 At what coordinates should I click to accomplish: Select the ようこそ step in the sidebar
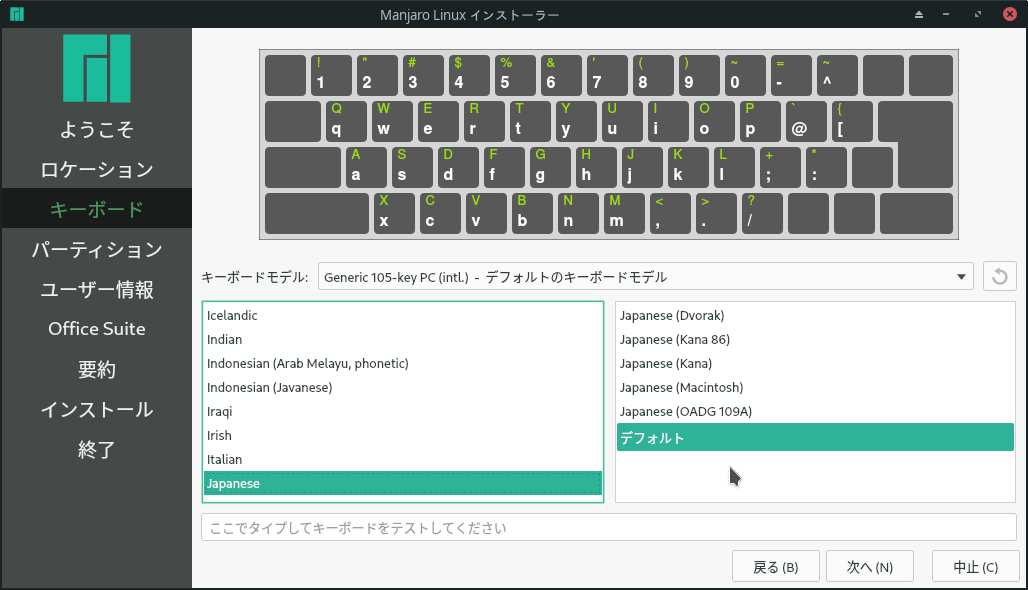(x=96, y=129)
